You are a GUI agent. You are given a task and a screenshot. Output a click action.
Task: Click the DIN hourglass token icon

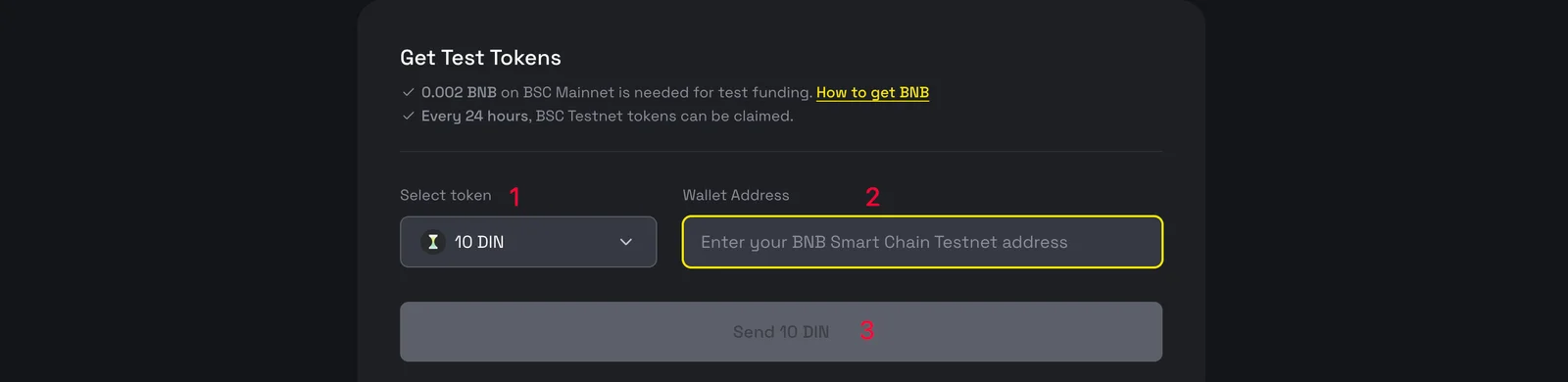[433, 242]
